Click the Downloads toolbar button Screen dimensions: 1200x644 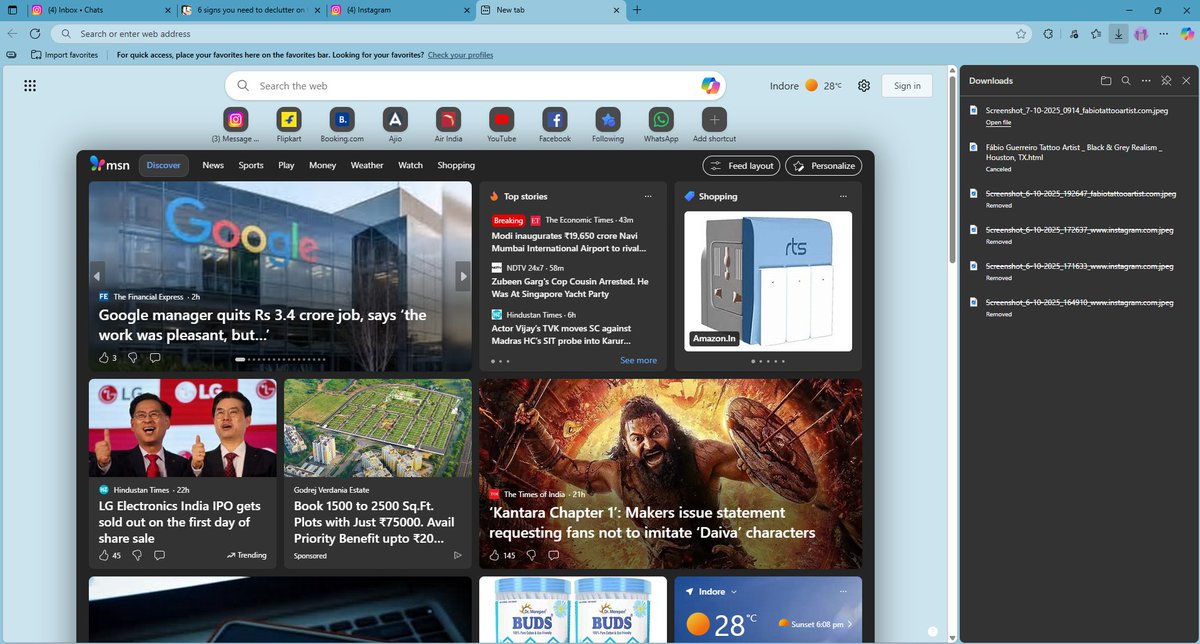1118,33
